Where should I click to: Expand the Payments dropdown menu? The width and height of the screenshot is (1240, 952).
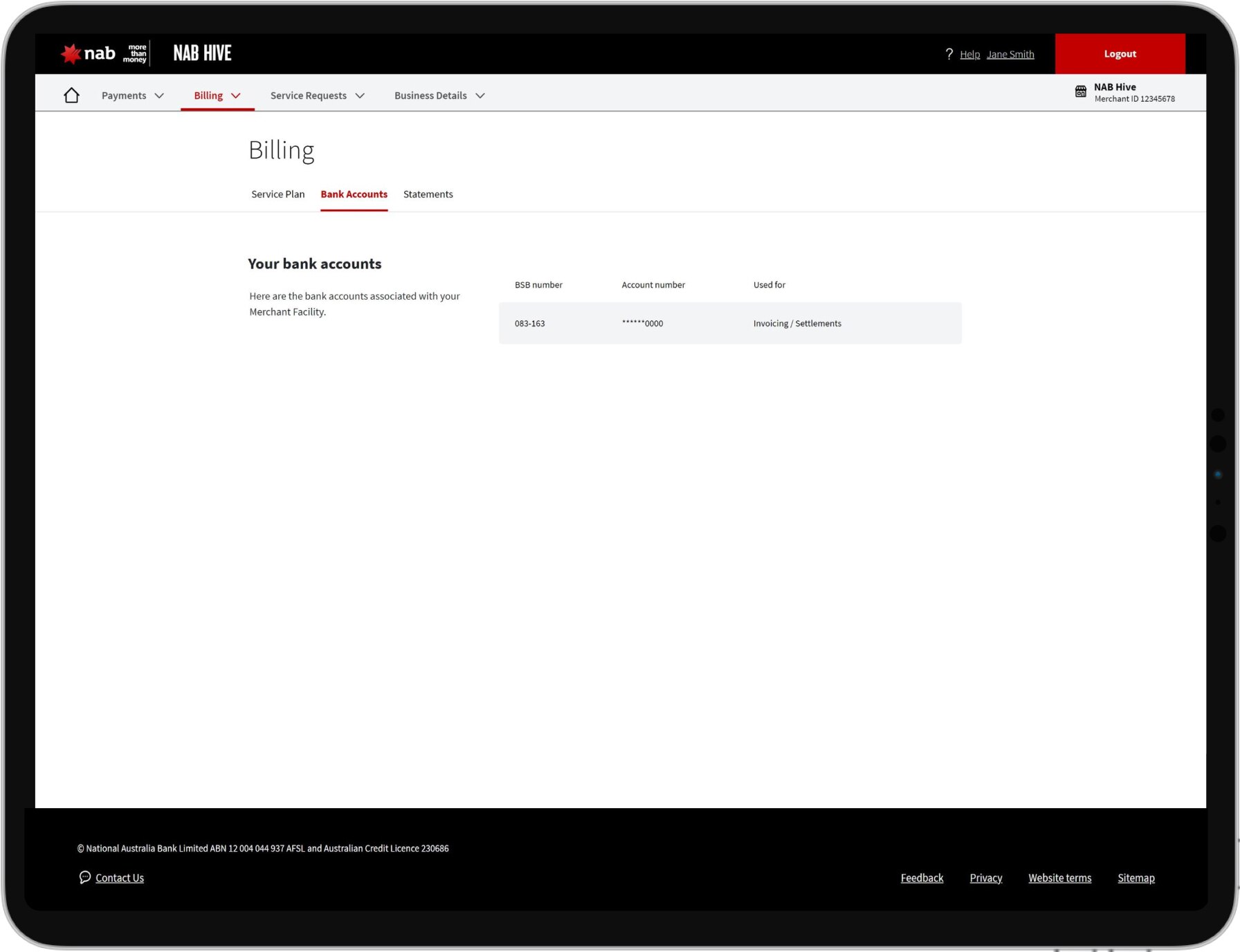point(132,95)
